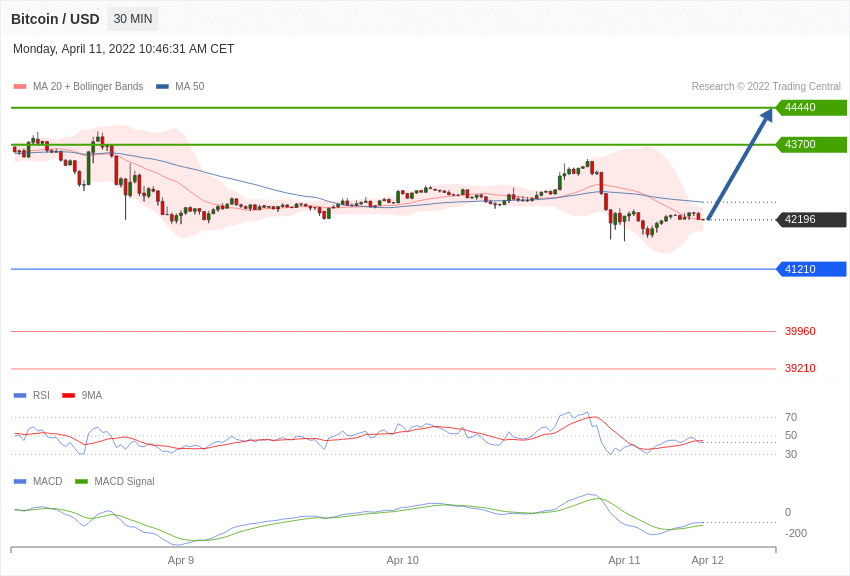Click the 41210 pivot price tag
The height and width of the screenshot is (576, 850).
(812, 269)
